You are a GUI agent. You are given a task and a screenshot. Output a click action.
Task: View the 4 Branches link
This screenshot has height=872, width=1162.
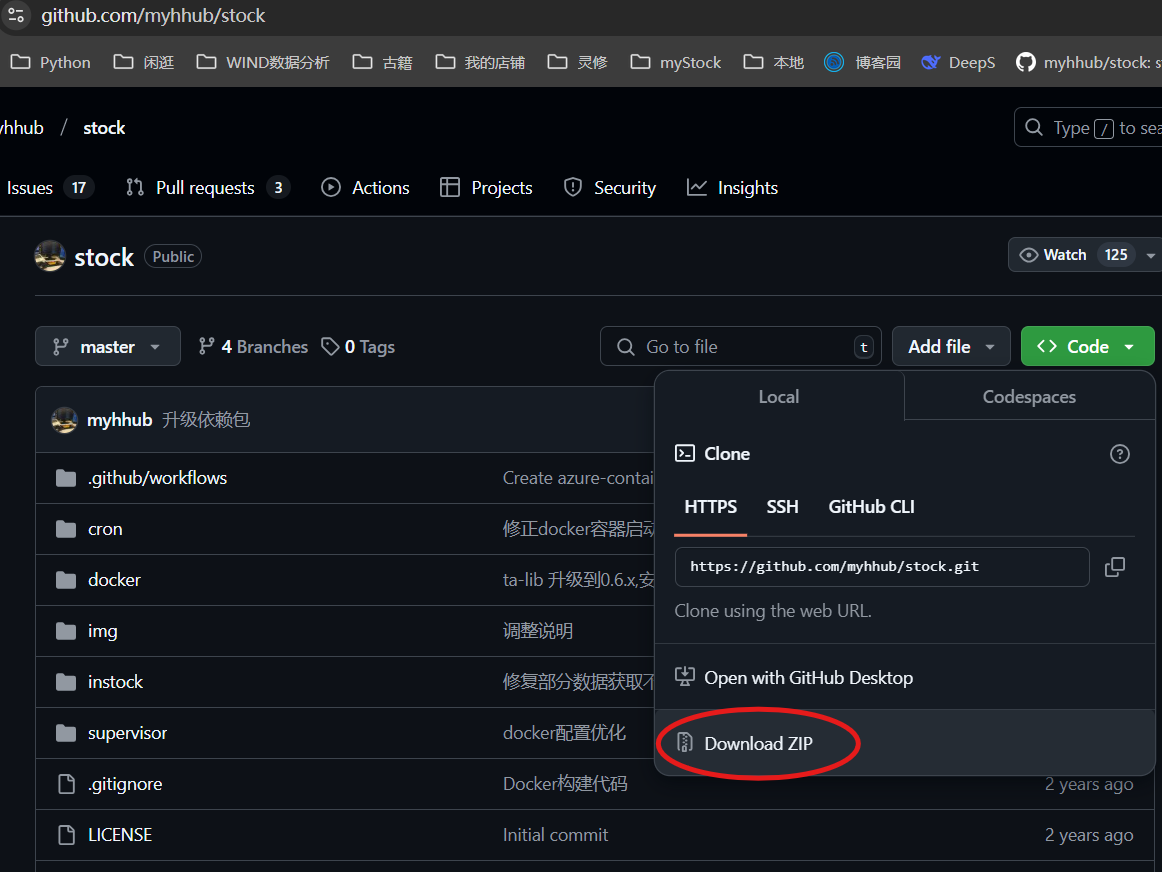pos(253,347)
